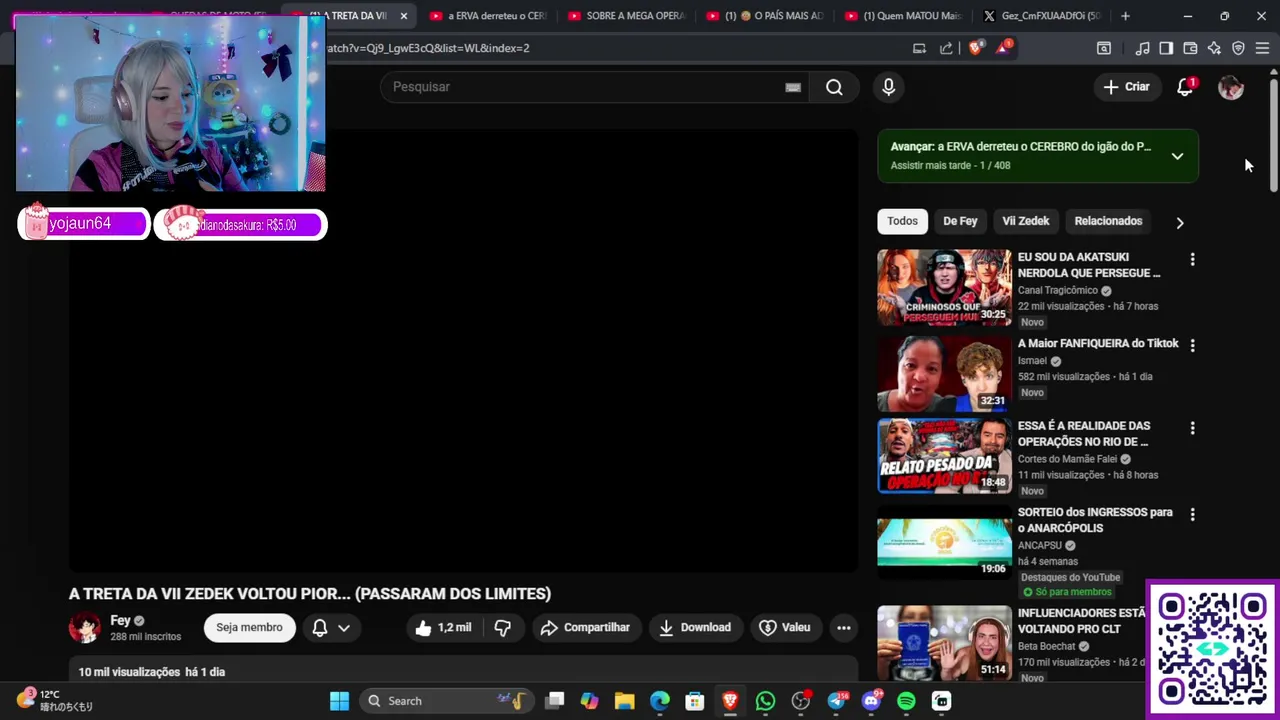This screenshot has width=1280, height=720.
Task: Click the YouTube search magnifier button
Action: point(834,87)
